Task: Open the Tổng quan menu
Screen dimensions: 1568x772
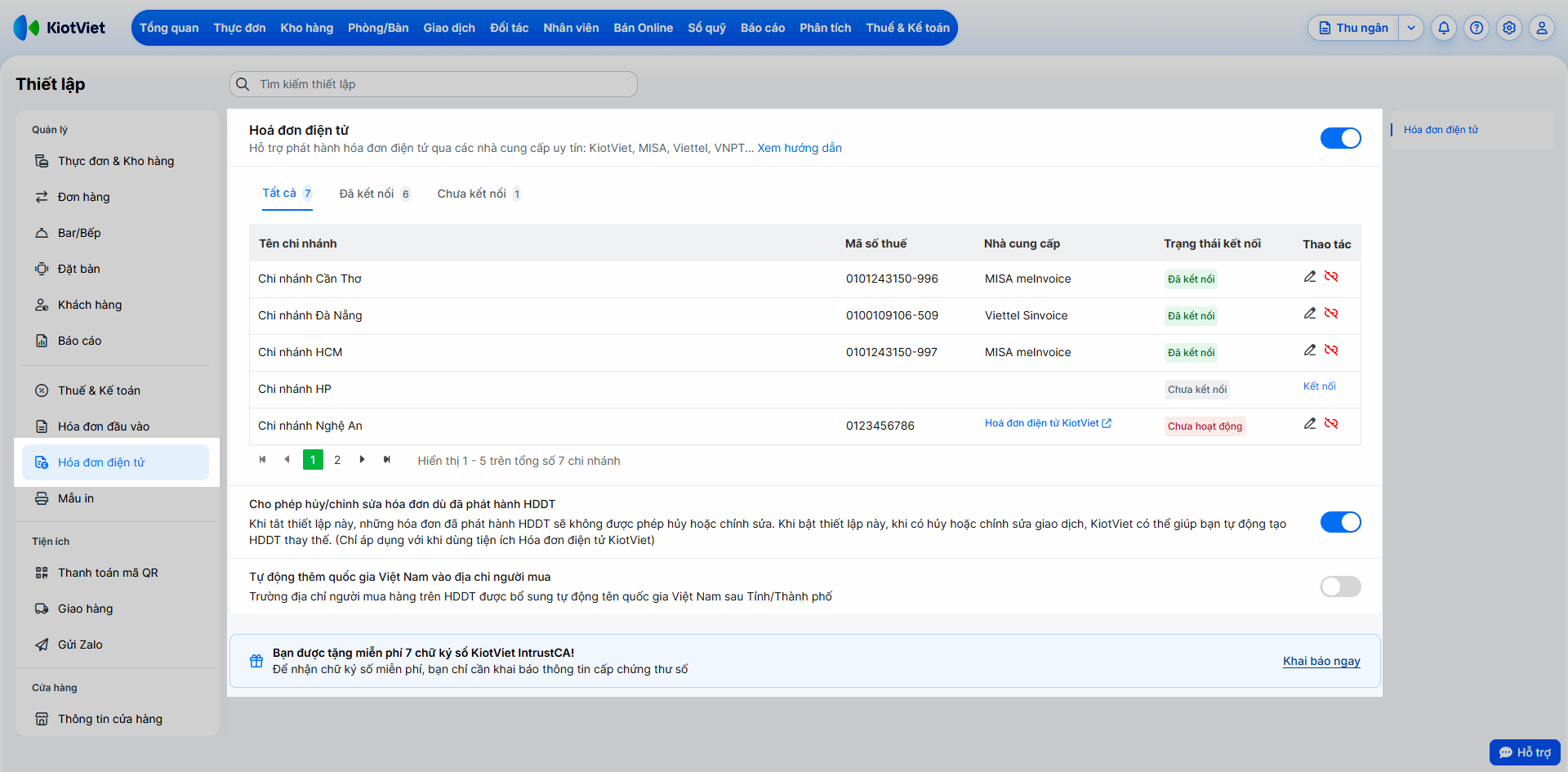Action: point(169,28)
